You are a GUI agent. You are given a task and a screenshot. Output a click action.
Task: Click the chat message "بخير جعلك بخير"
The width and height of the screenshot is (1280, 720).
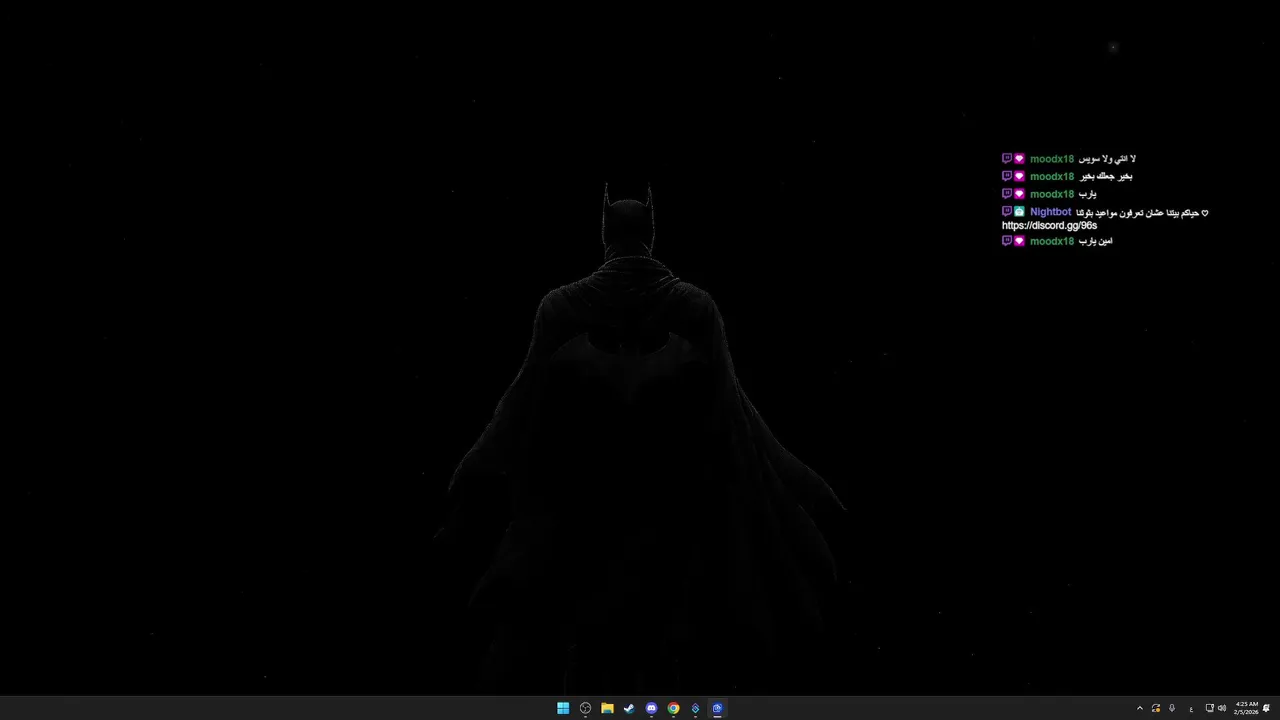(x=1106, y=177)
